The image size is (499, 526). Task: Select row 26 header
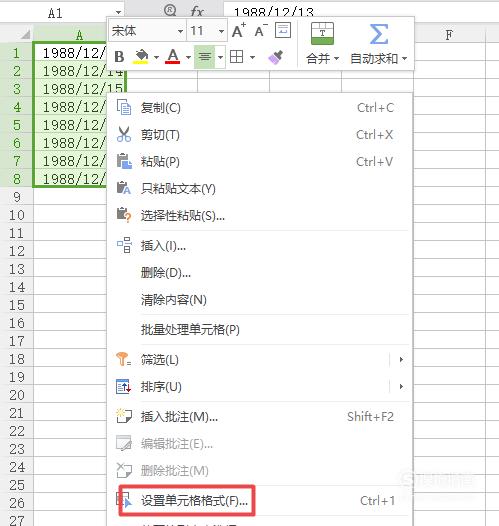pyautogui.click(x=16, y=503)
